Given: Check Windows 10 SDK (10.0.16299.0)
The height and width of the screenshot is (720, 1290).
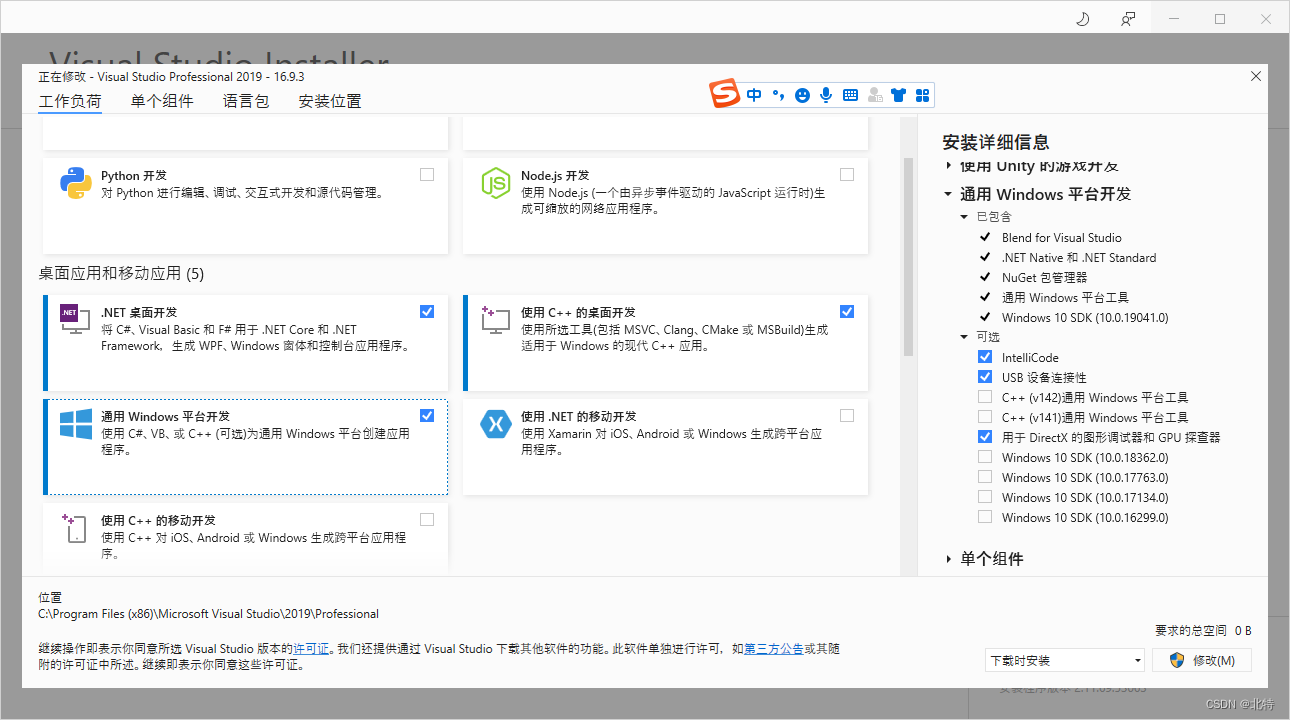Looking at the screenshot, I should tap(985, 517).
